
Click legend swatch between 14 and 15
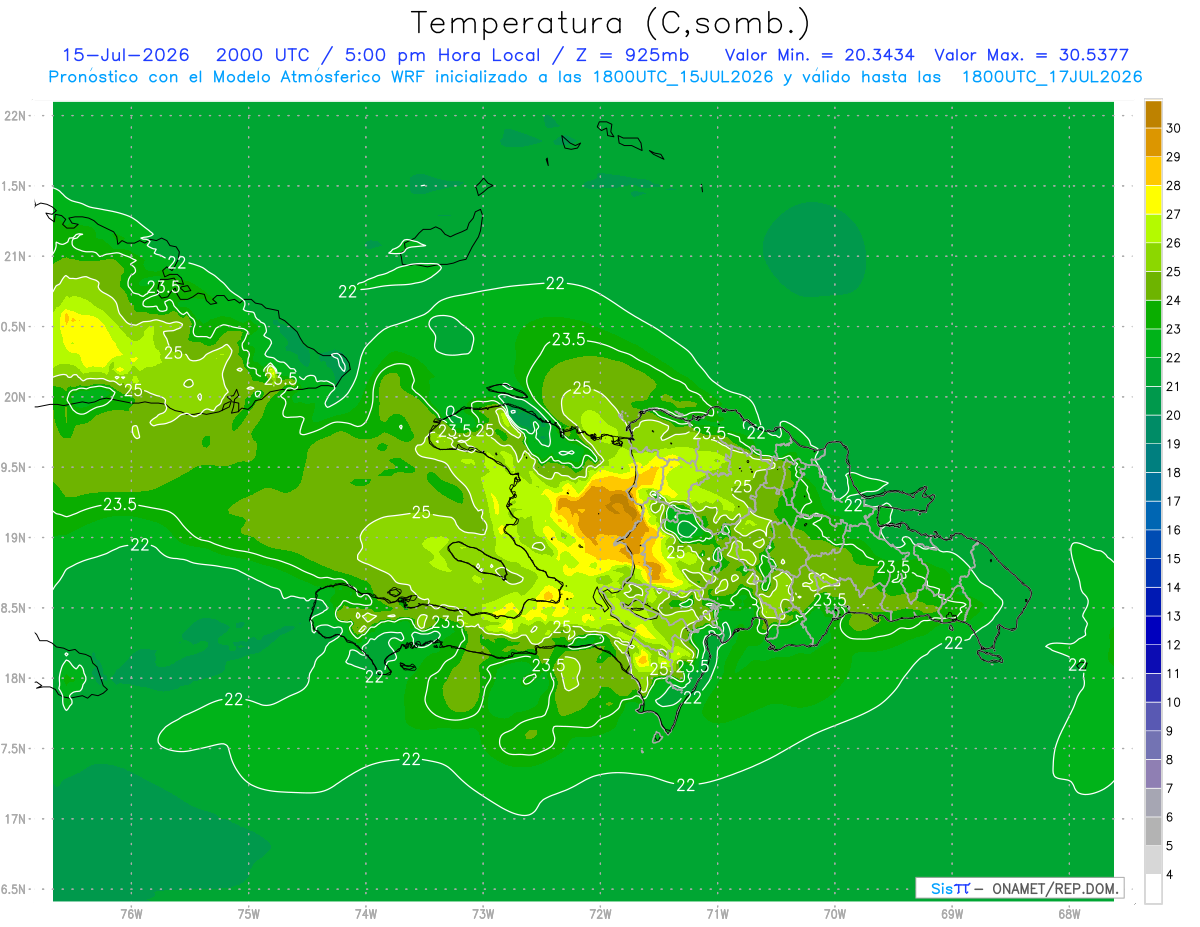(1153, 574)
